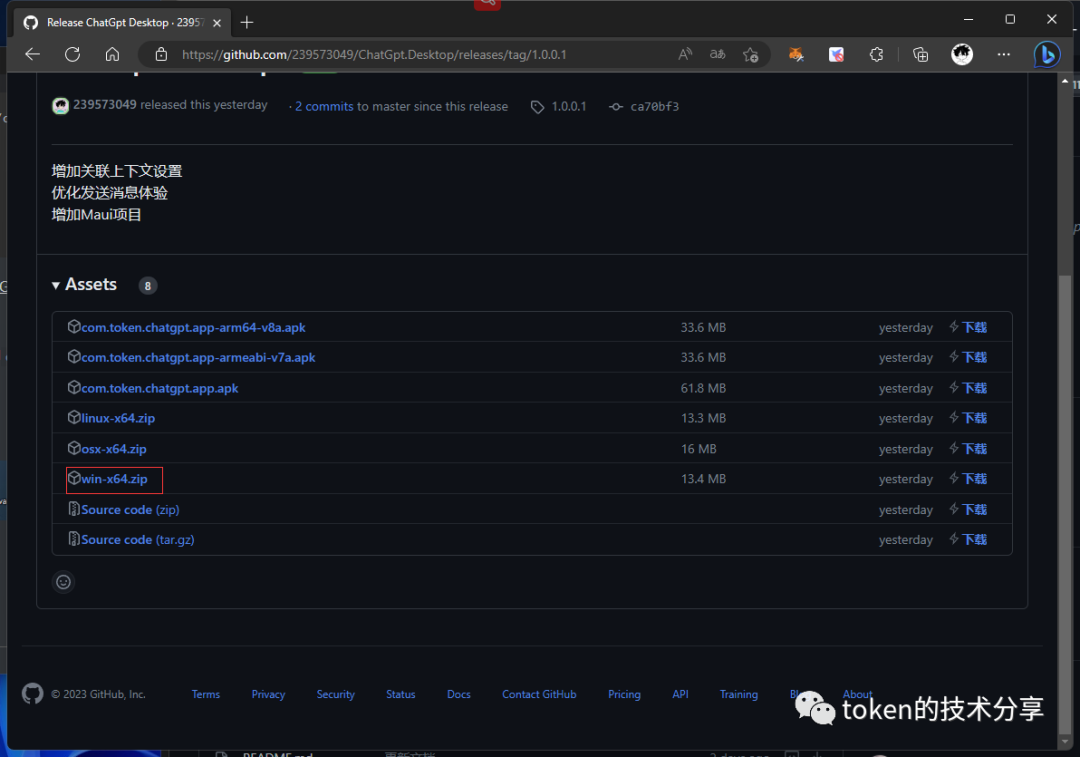Open the MetaMask fox extension icon
1080x757 pixels.
click(796, 54)
